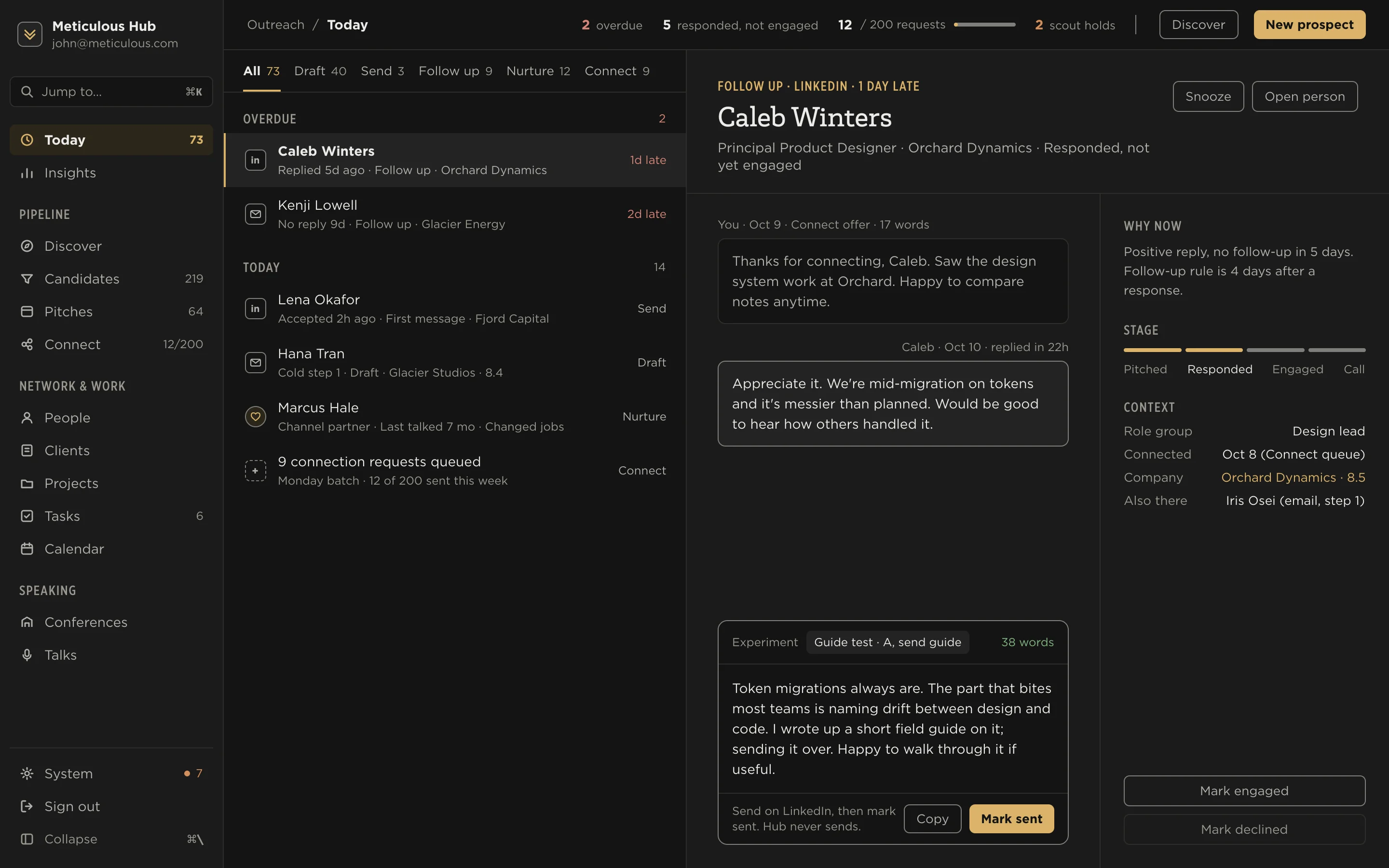Click the Pitches card icon

tap(27, 311)
